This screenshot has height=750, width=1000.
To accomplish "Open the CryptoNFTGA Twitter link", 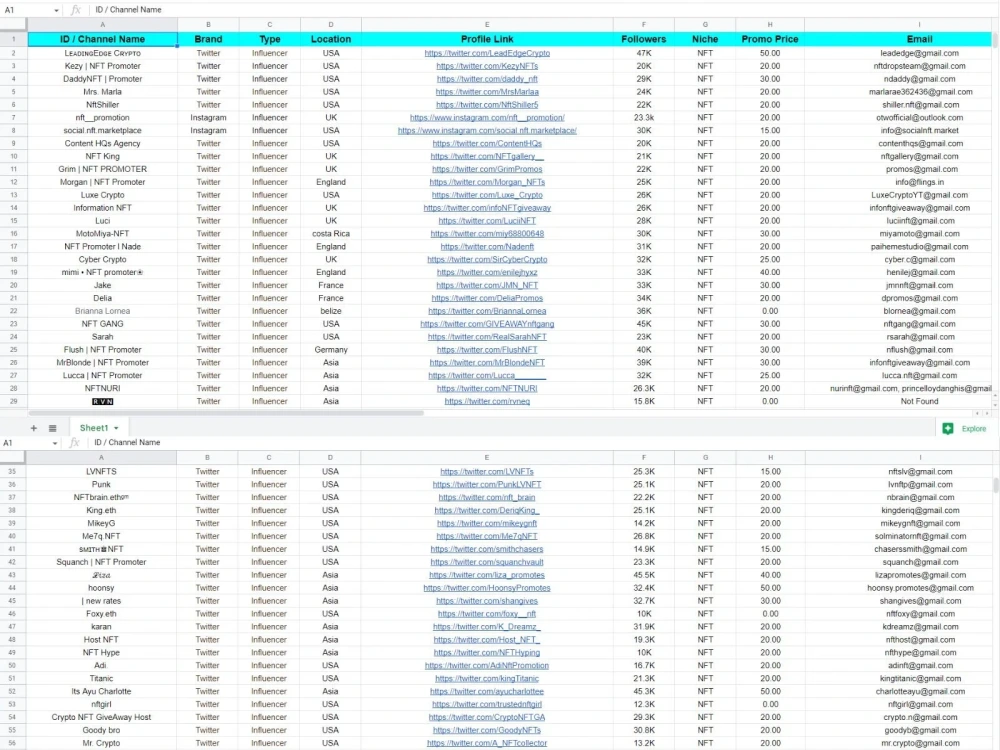I will pos(487,717).
